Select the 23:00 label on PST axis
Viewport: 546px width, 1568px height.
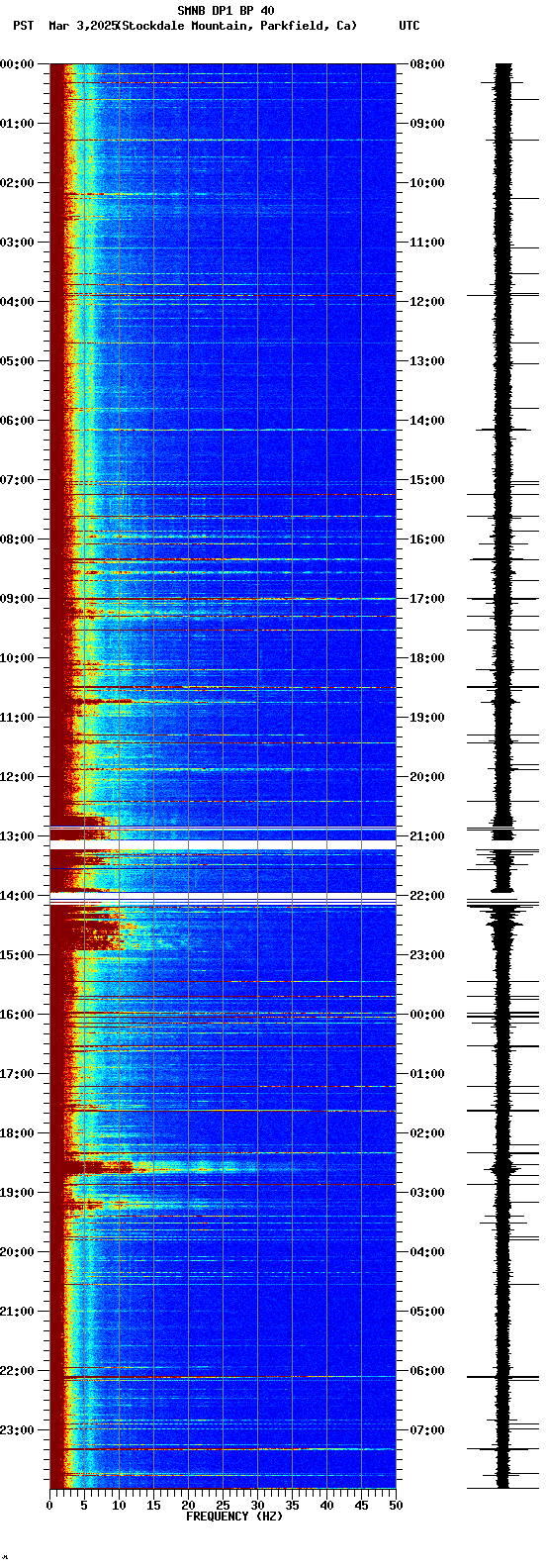point(17,1430)
